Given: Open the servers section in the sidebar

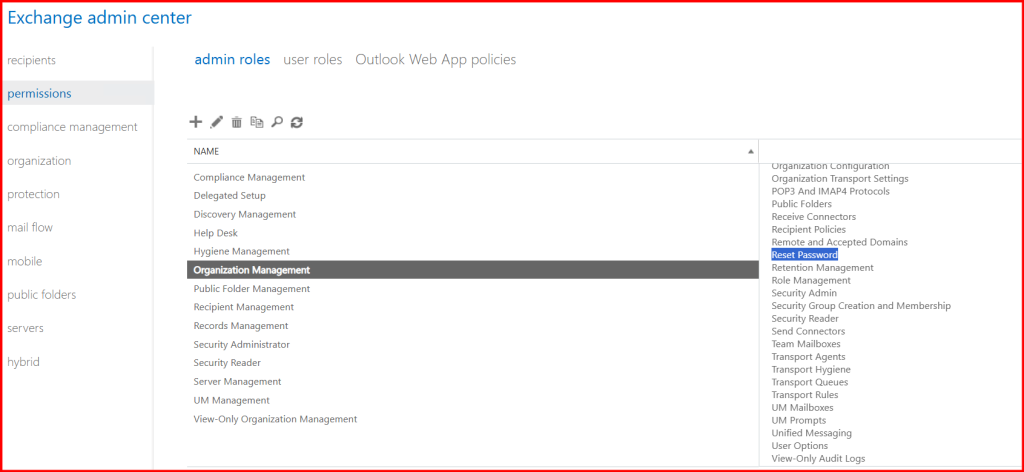Looking at the screenshot, I should coord(25,328).
